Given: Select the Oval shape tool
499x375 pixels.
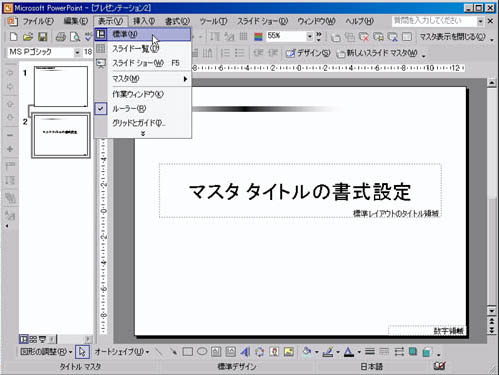Looking at the screenshot, I should point(202,351).
